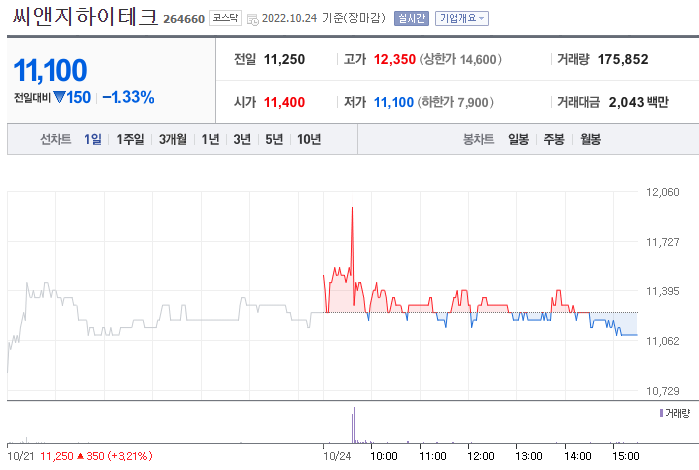Click the 실시간 real-time badge

tap(411, 18)
